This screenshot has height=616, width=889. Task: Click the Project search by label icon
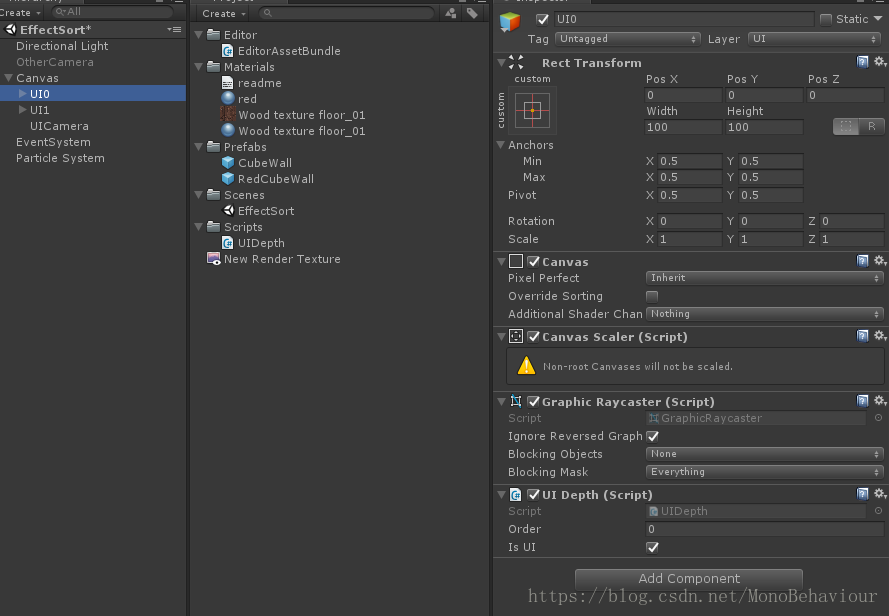472,13
